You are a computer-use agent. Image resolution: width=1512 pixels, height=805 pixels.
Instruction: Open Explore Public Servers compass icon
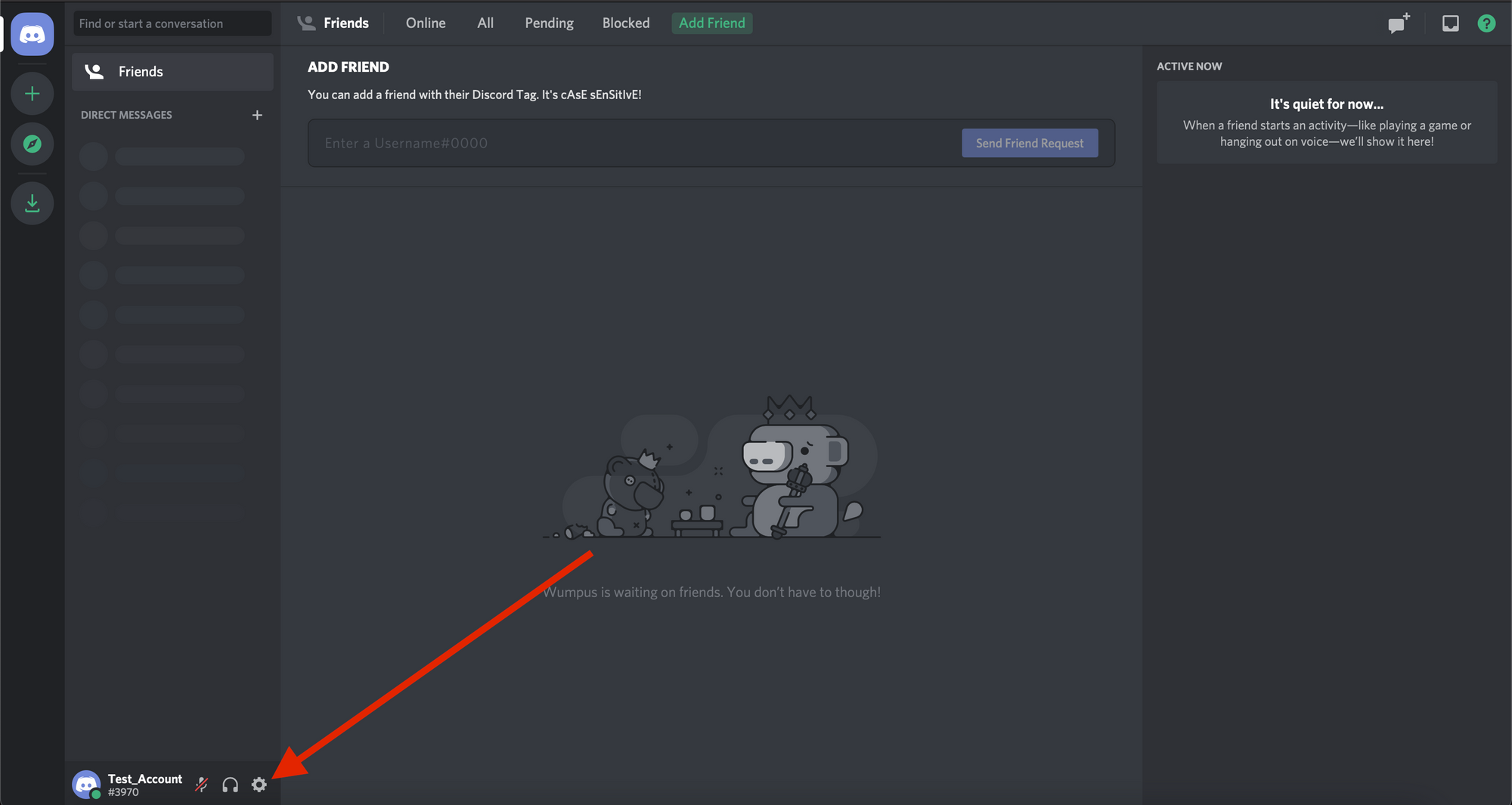pyautogui.click(x=33, y=144)
